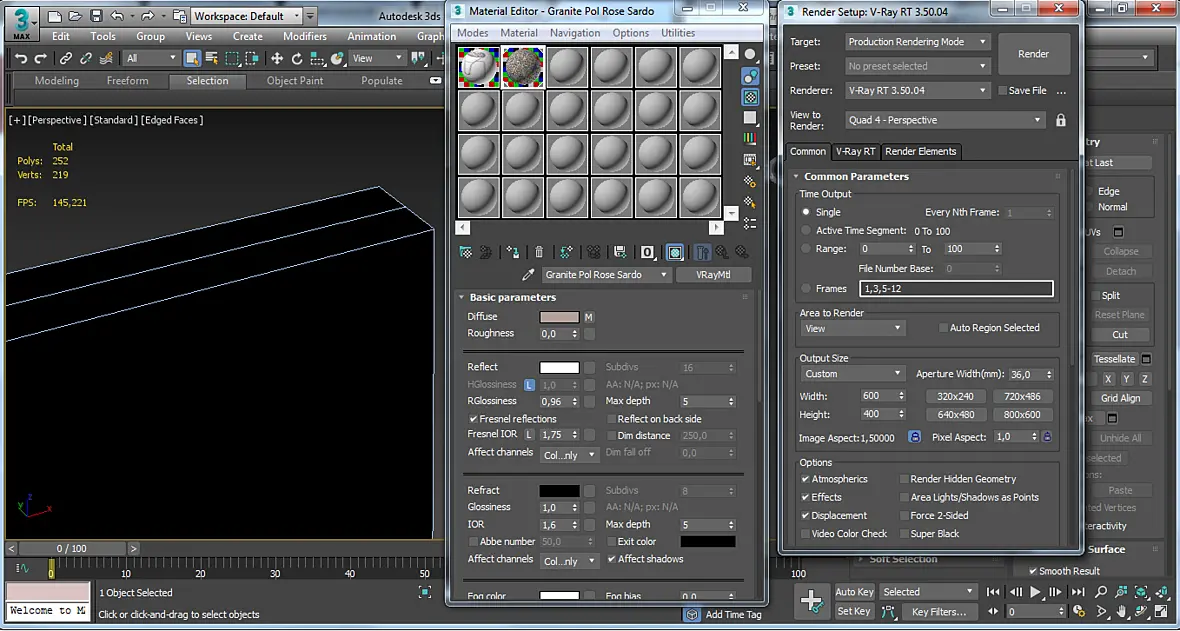Click the Save File floppy icon in the main toolbar

(x=96, y=16)
